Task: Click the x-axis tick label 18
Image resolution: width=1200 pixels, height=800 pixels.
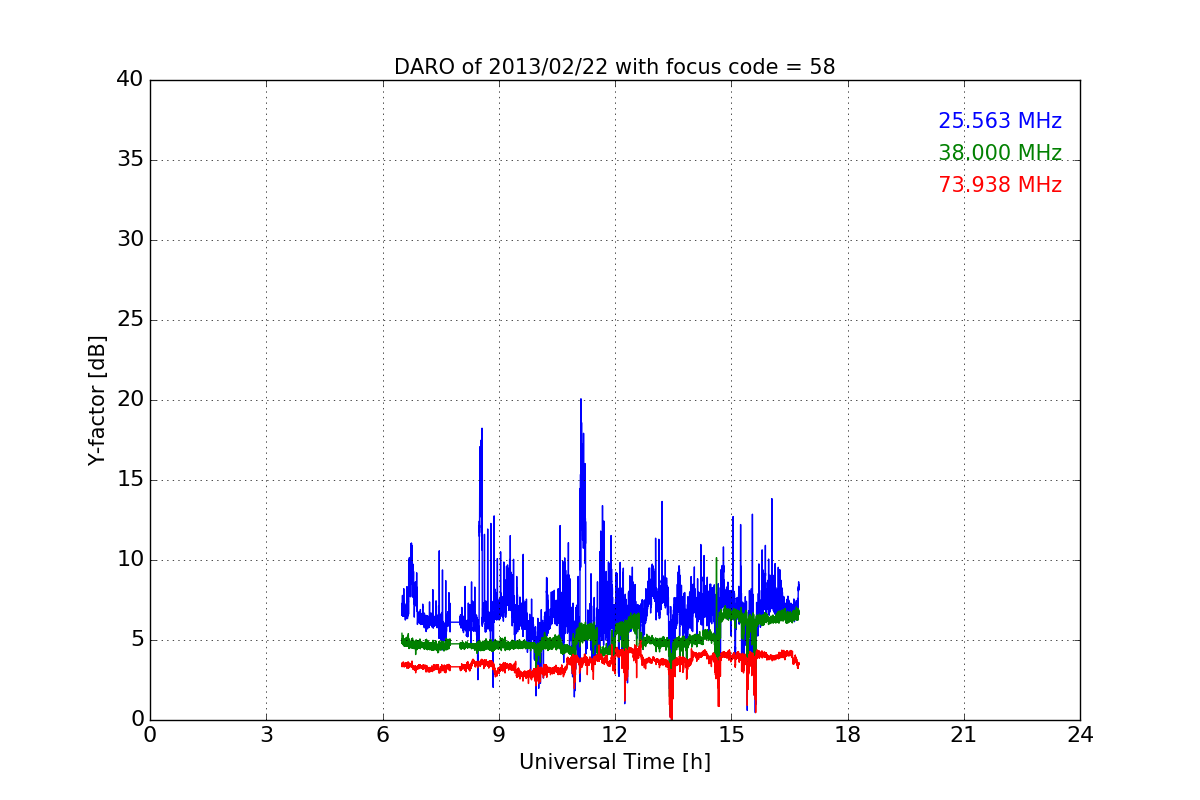Action: [x=848, y=735]
